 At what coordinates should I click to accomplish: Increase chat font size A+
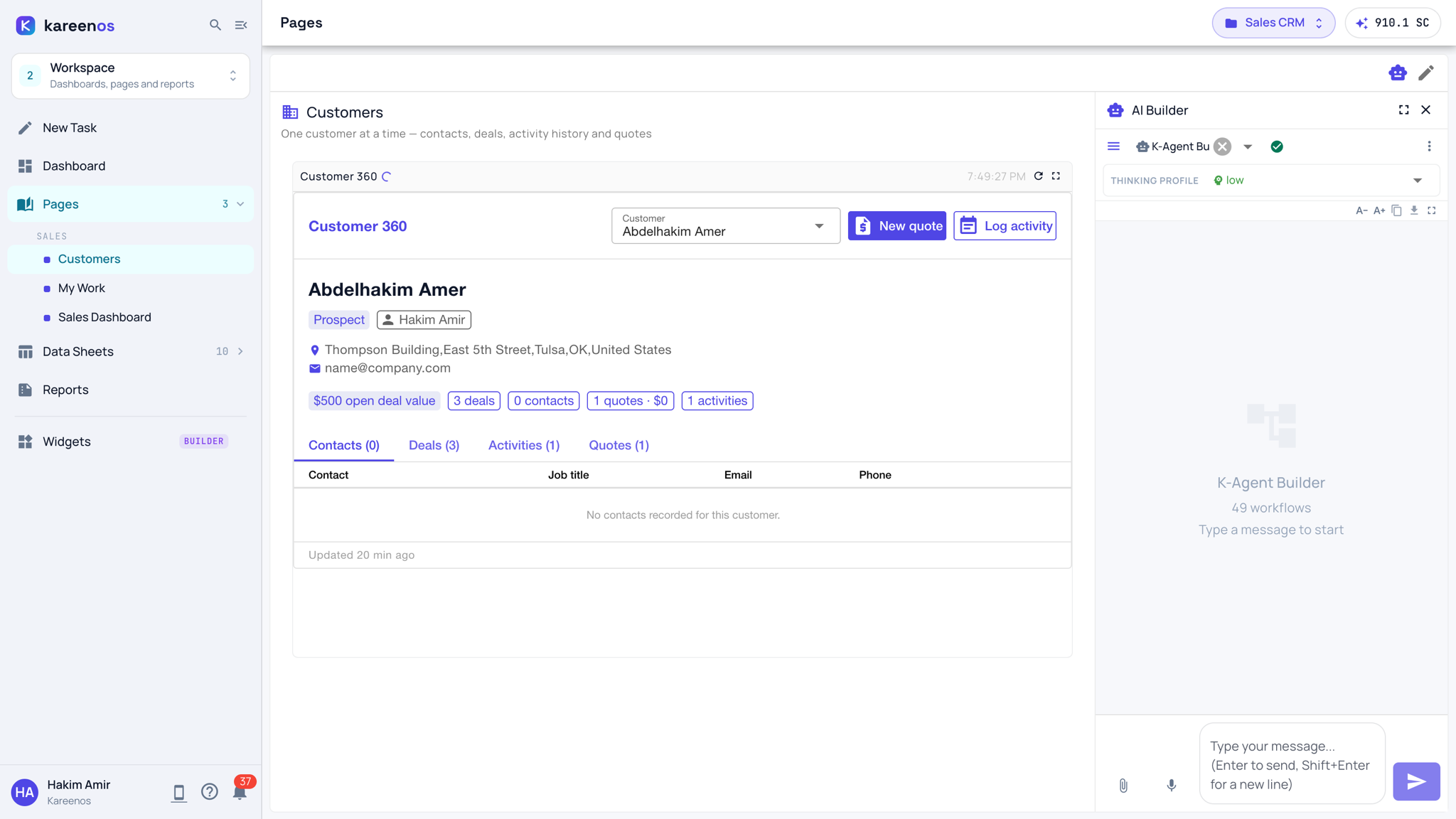(x=1380, y=210)
